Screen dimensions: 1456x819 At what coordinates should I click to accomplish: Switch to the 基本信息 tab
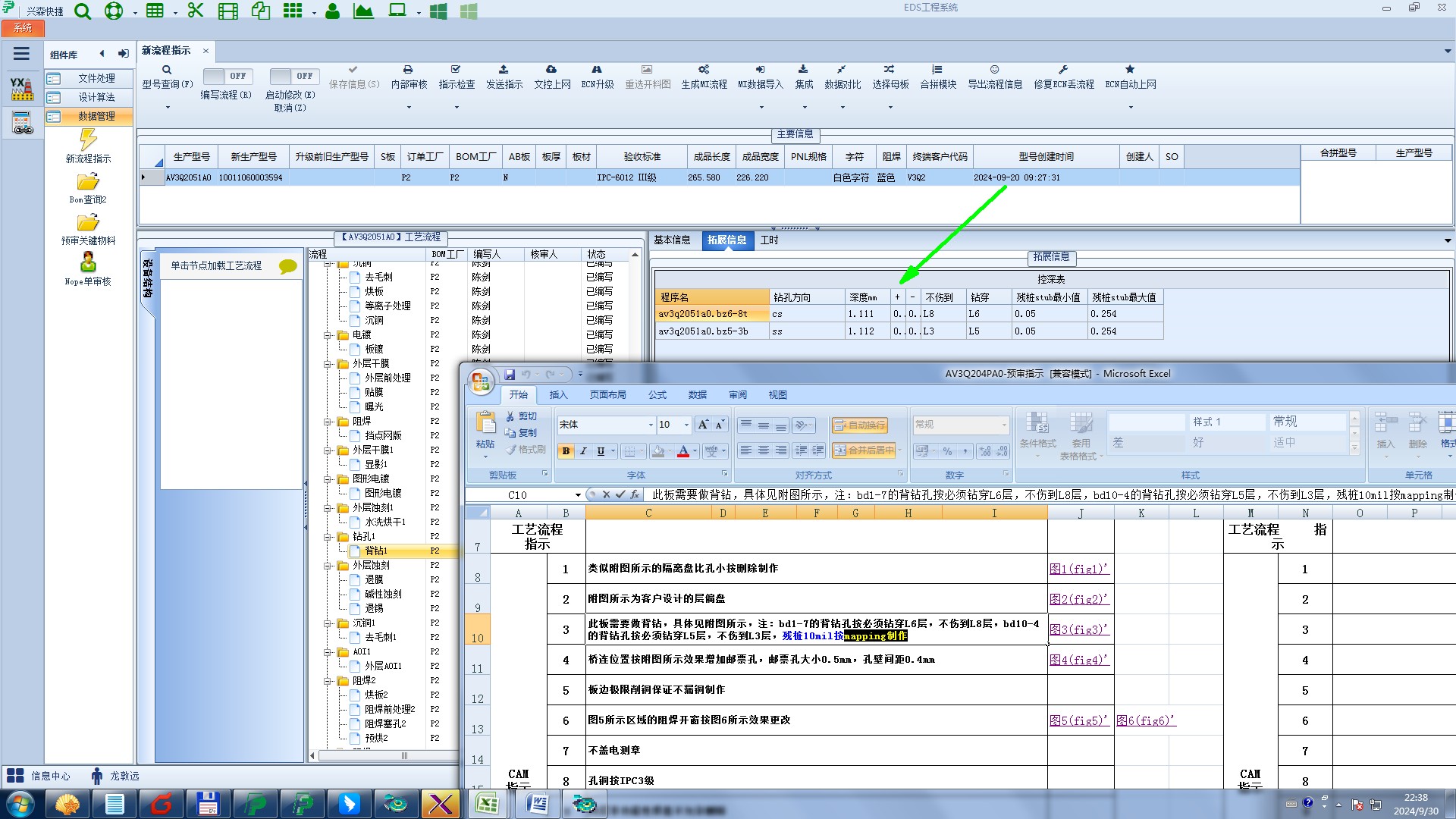(672, 240)
